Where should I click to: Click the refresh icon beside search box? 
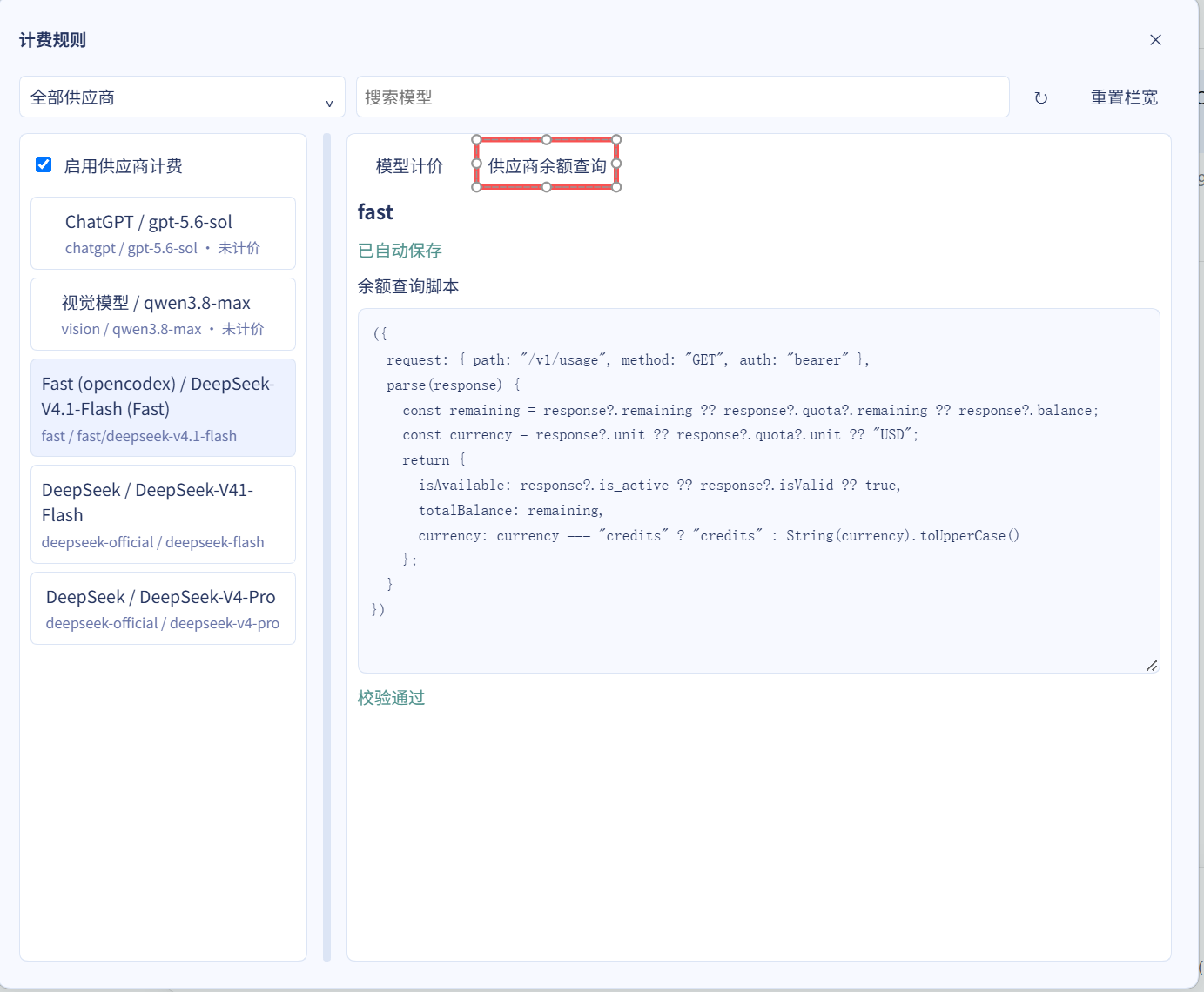1040,97
